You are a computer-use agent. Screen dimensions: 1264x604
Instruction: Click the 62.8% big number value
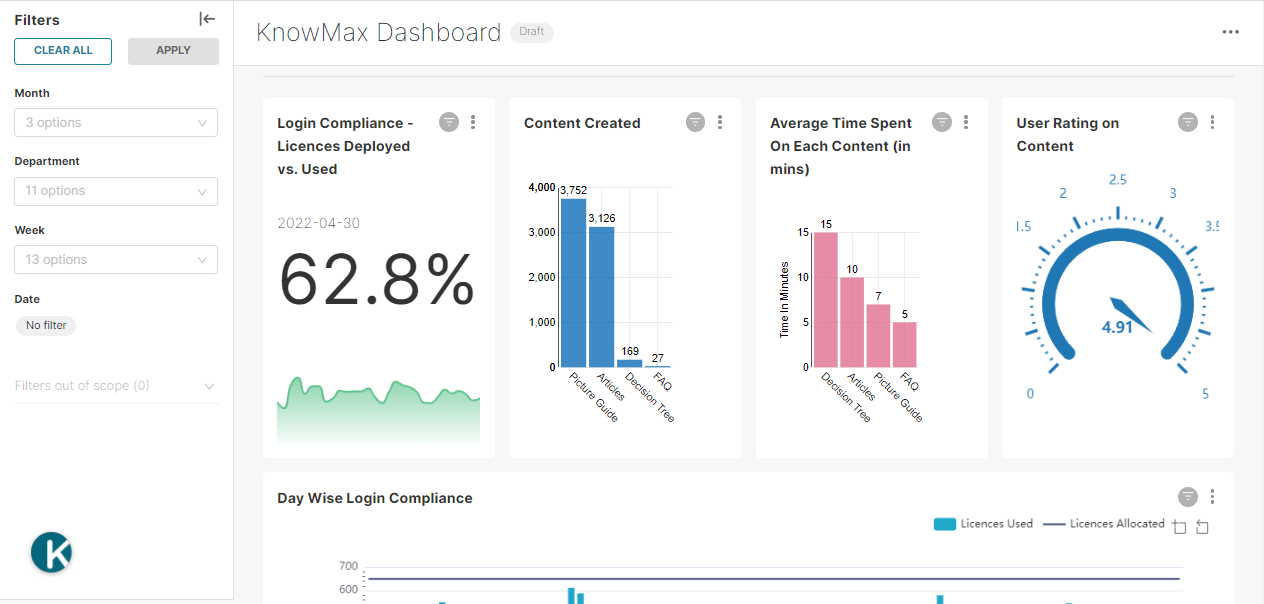(377, 281)
